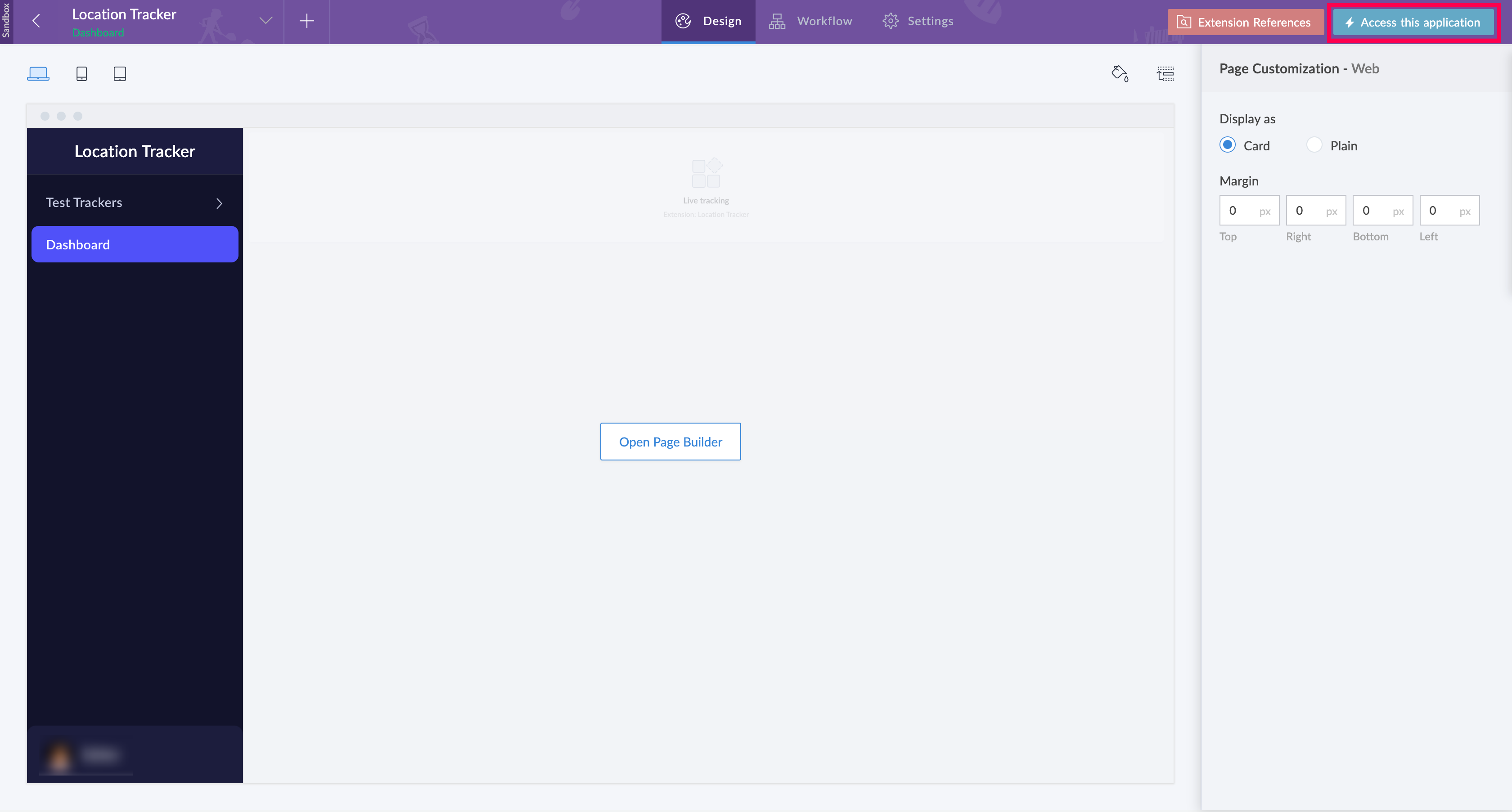
Task: Open the theme paint bucket icon
Action: click(1120, 73)
